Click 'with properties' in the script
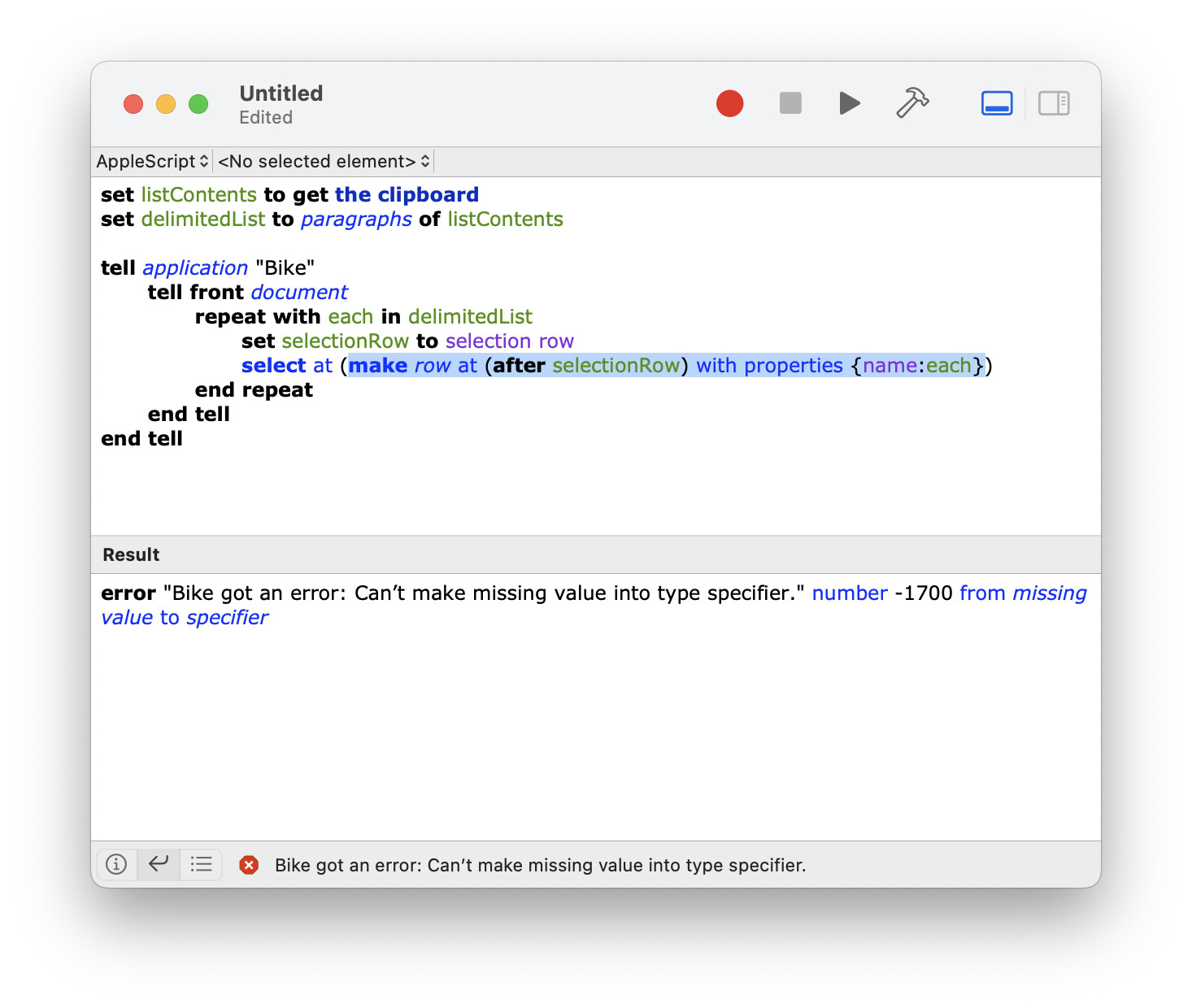 coord(769,366)
